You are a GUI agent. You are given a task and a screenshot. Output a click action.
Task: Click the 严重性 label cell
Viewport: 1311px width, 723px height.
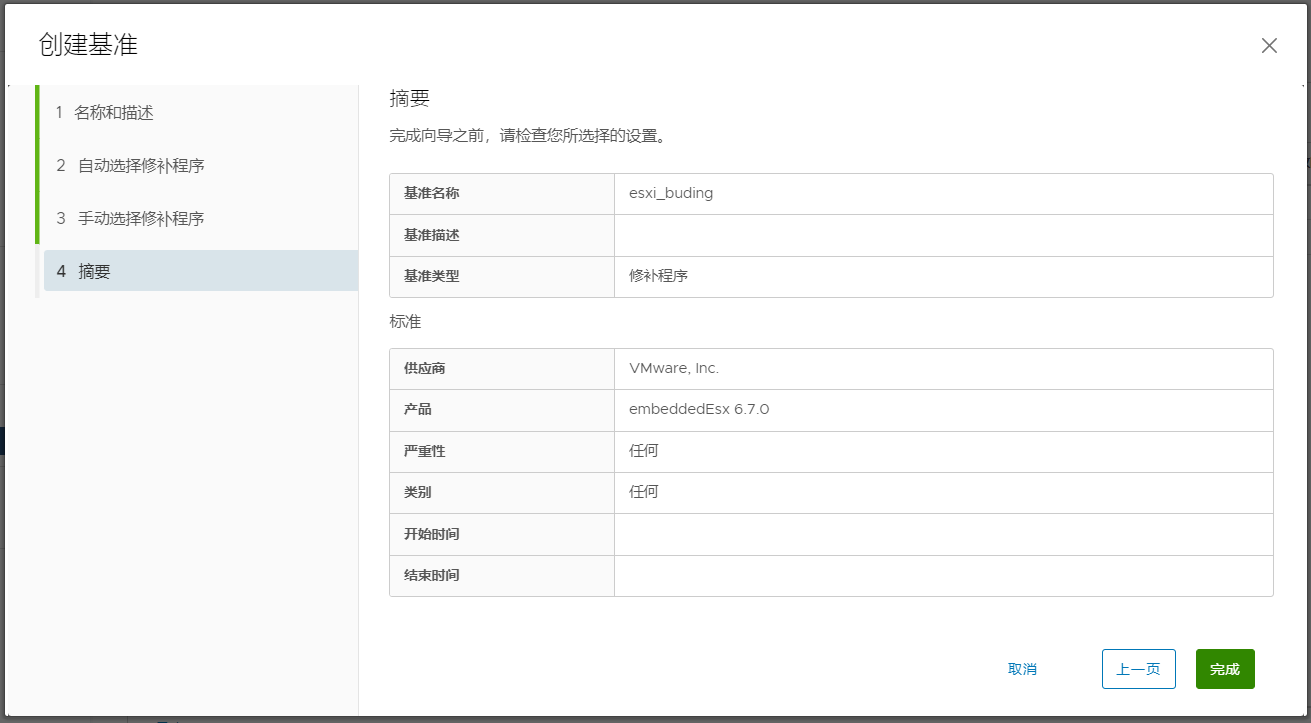click(x=502, y=451)
